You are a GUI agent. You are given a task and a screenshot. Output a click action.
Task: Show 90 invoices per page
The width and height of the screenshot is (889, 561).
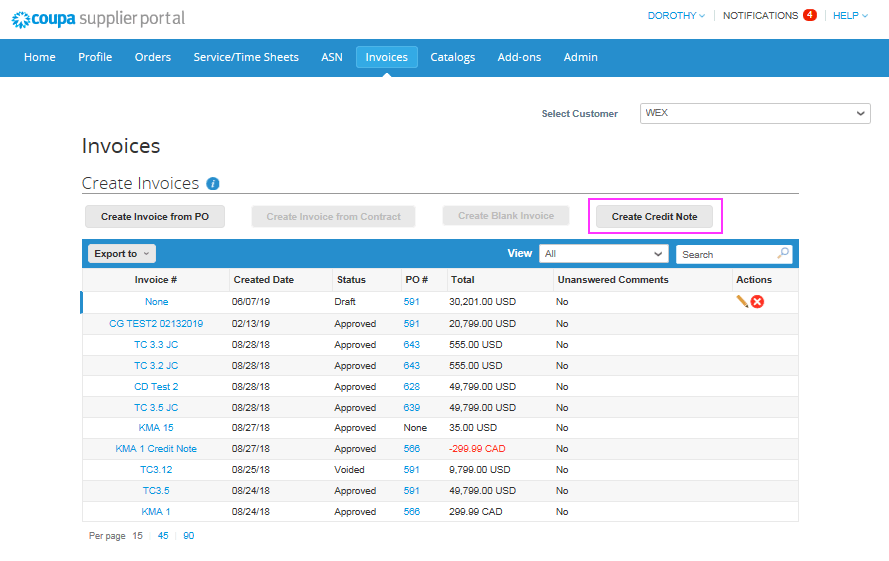[x=189, y=536]
